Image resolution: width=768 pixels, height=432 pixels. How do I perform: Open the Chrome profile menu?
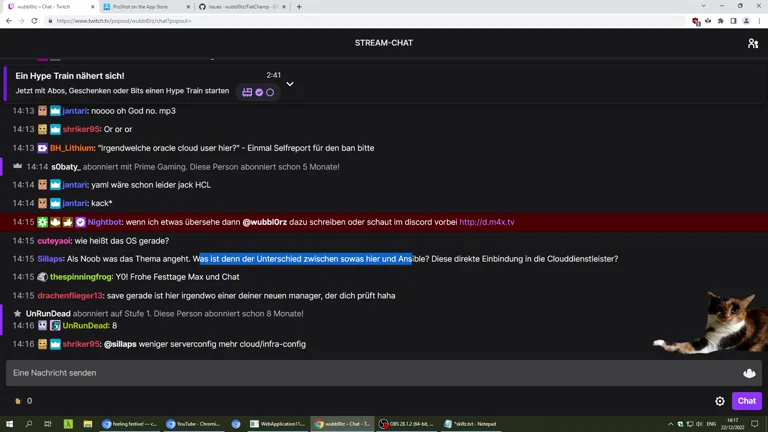pos(746,21)
